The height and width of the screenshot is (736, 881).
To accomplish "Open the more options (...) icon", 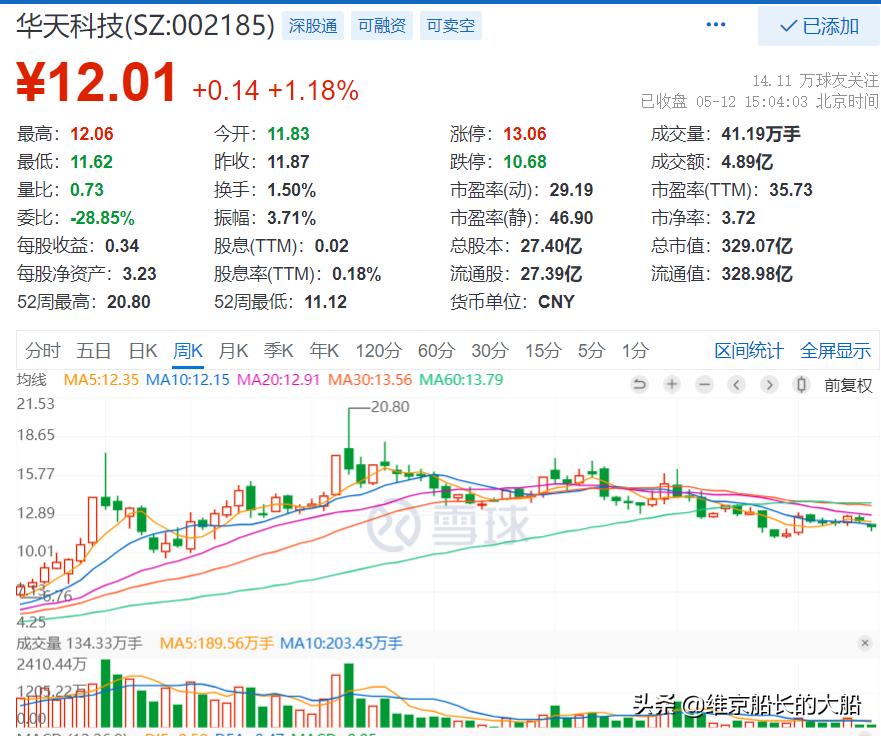I will (x=715, y=24).
